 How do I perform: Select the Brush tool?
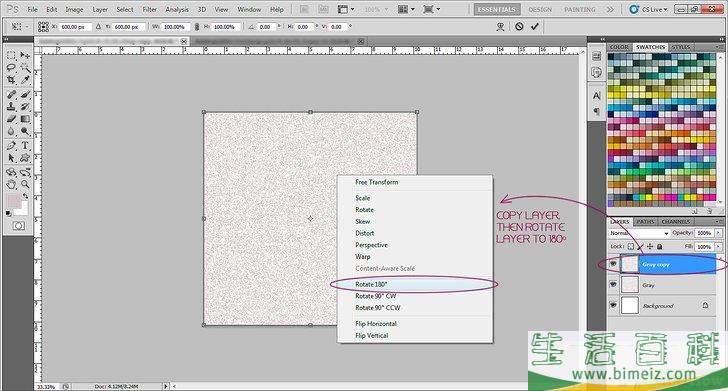[x=25, y=95]
